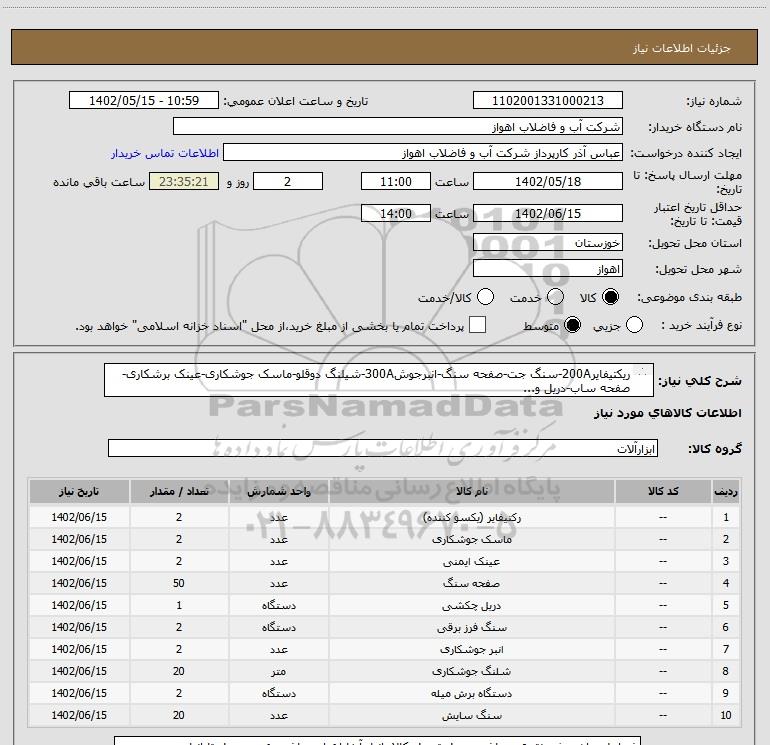The height and width of the screenshot is (745, 770).
Task: Select the شلنگ جوشکاری item name
Action: pos(471,671)
